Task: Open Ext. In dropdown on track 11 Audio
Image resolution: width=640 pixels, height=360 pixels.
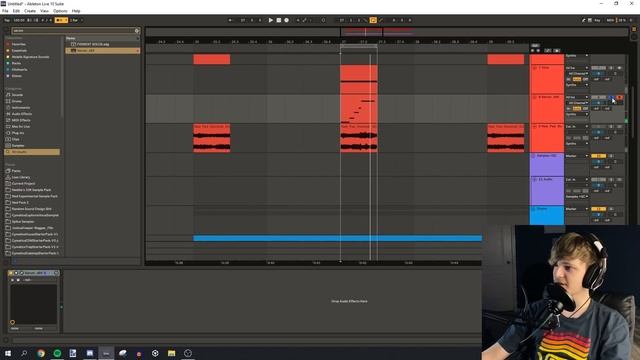Action: (577, 180)
